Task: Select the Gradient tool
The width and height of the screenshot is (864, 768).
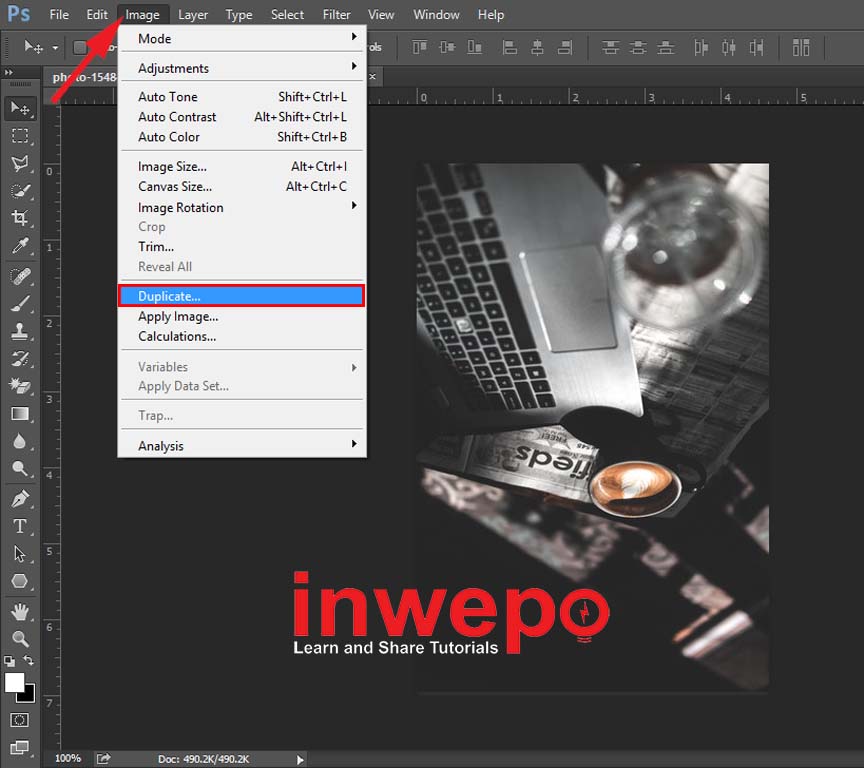Action: click(x=19, y=414)
